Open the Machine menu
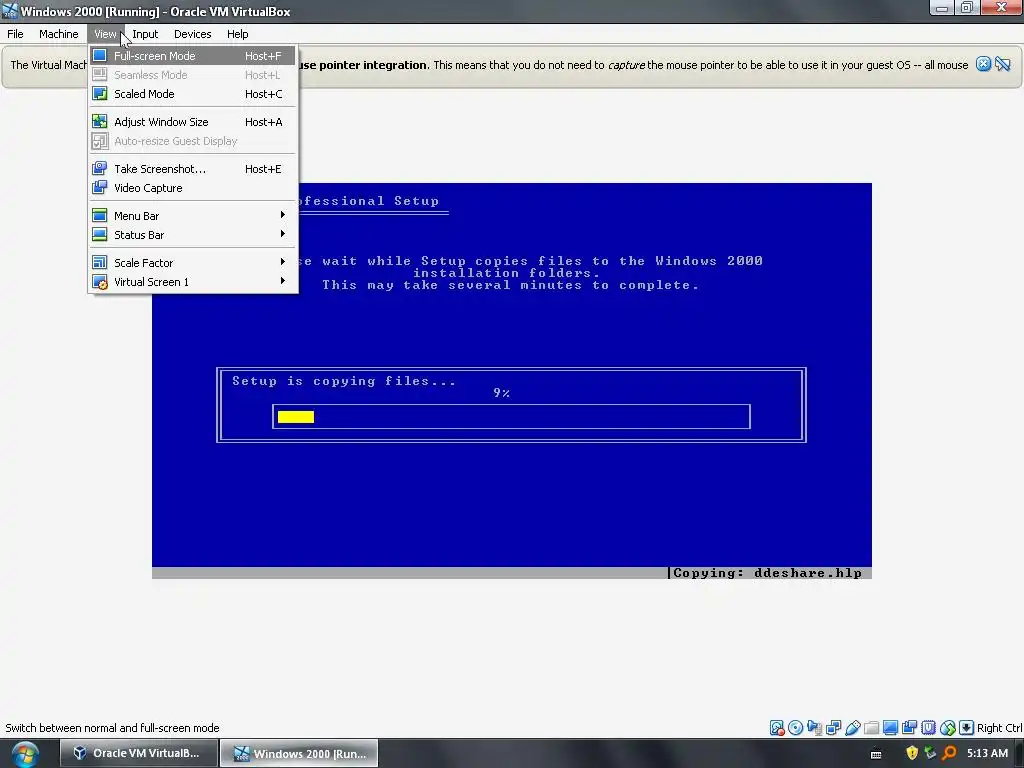This screenshot has width=1024, height=768. coord(59,34)
